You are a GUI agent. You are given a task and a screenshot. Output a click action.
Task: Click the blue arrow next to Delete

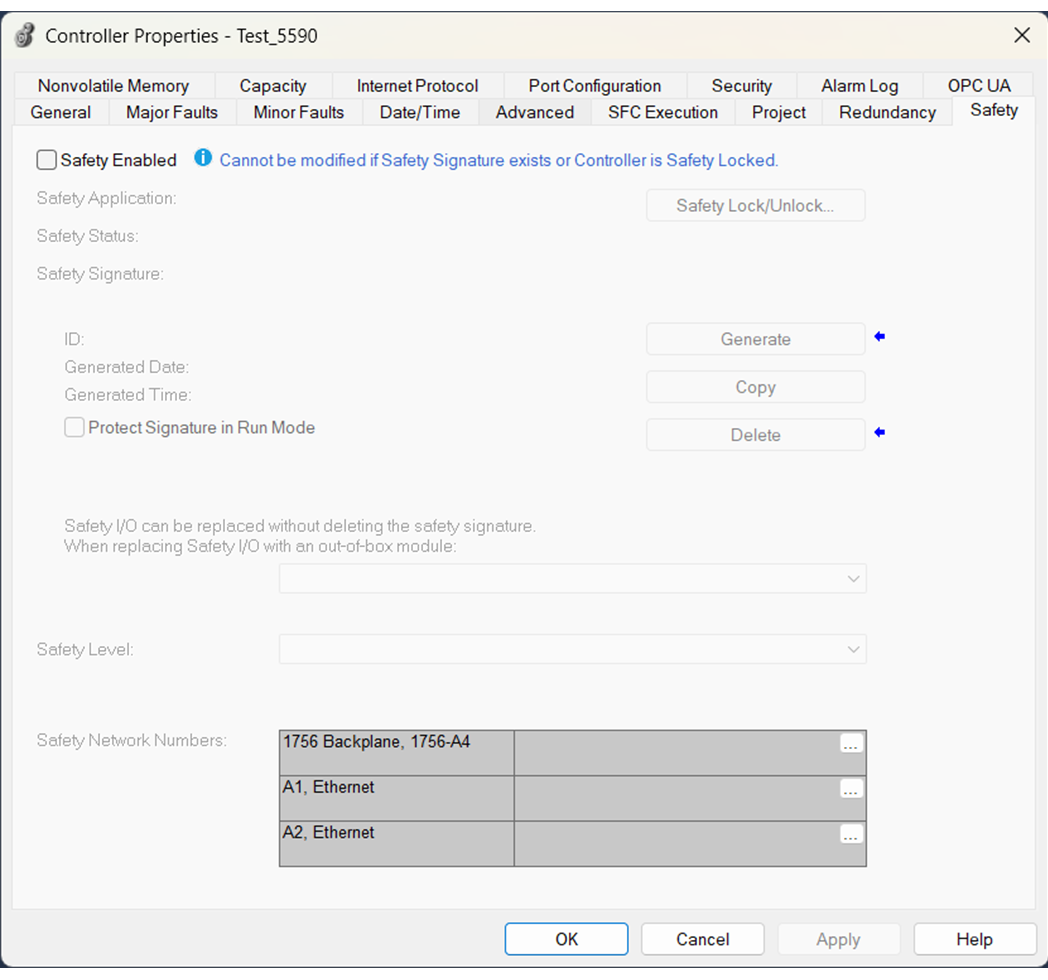(878, 434)
